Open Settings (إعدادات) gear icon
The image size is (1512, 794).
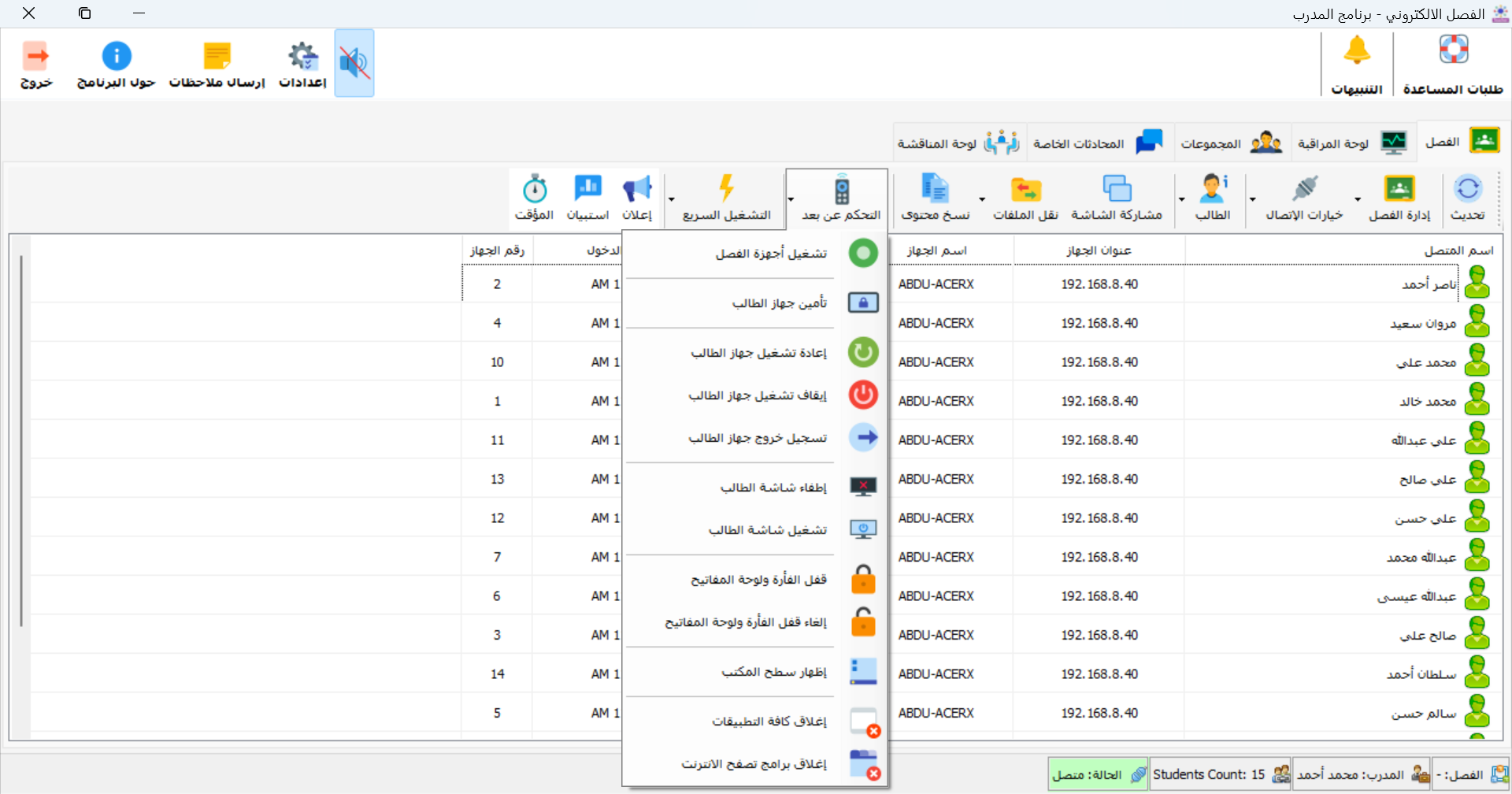click(x=302, y=57)
